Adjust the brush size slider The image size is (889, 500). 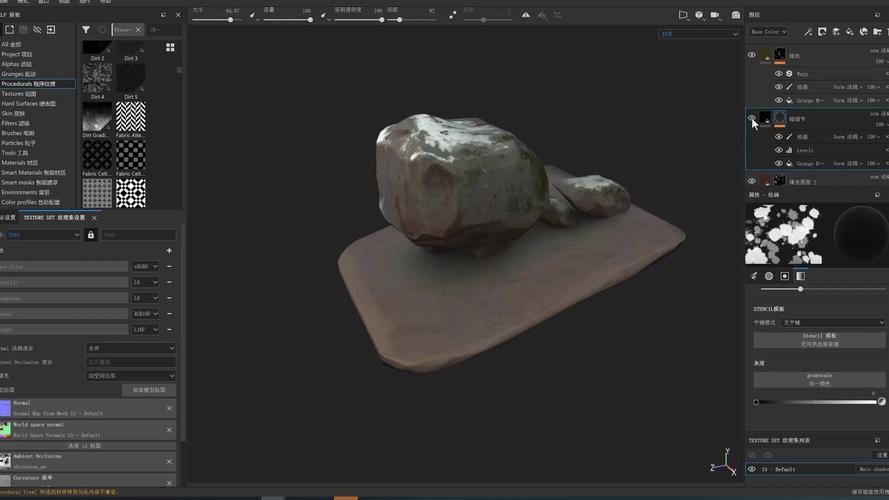click(x=215, y=20)
